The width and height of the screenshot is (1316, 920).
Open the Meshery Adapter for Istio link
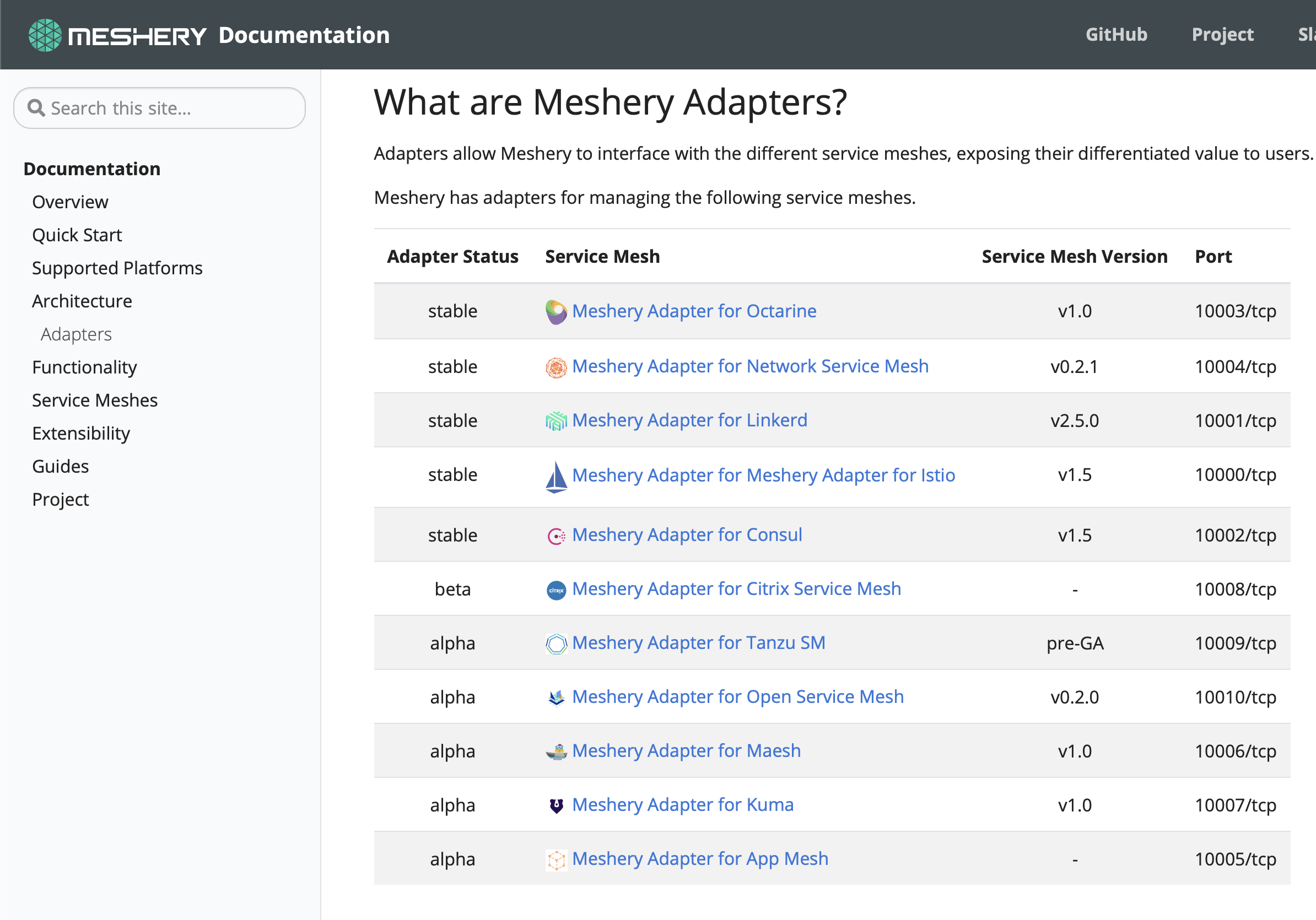[763, 475]
